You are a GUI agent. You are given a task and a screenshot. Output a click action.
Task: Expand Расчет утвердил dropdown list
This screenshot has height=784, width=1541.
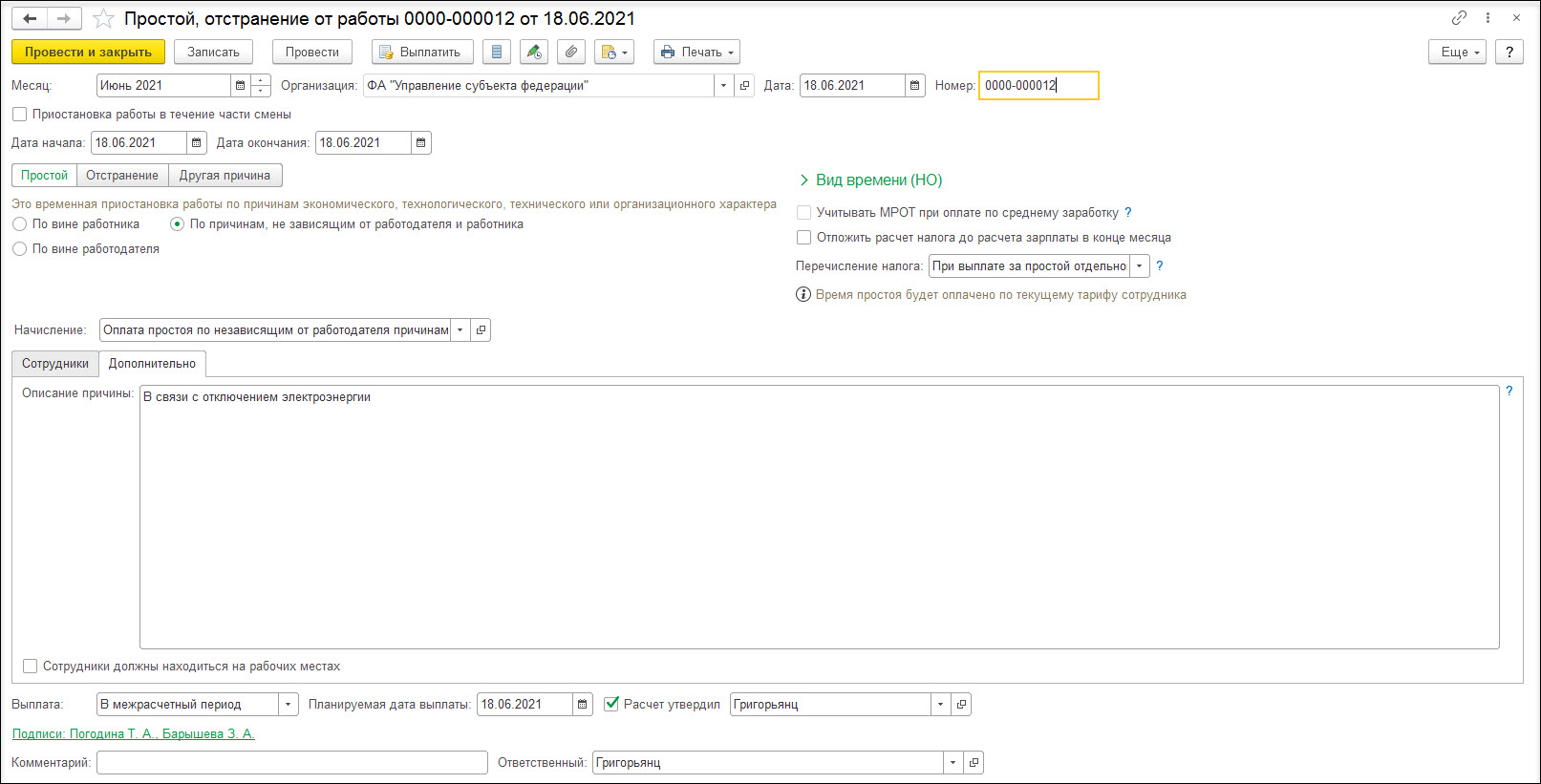pyautogui.click(x=940, y=705)
